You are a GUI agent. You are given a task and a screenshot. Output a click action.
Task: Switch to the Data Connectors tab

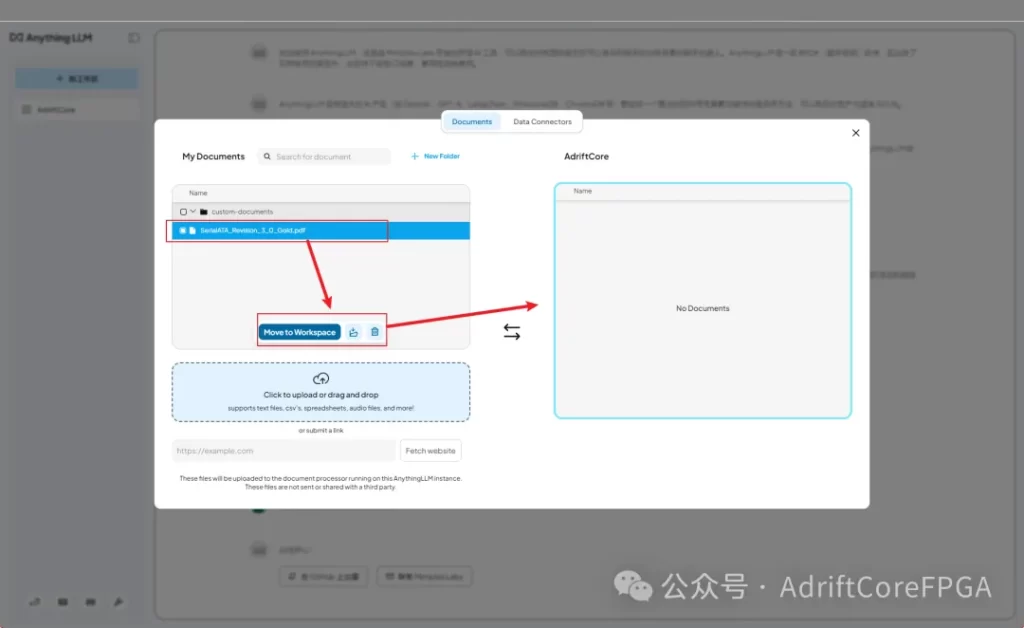pyautogui.click(x=542, y=122)
